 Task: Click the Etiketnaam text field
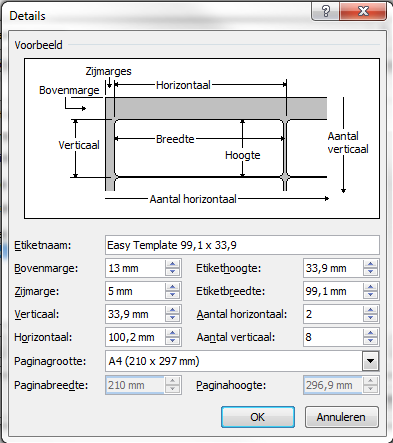[x=242, y=245]
